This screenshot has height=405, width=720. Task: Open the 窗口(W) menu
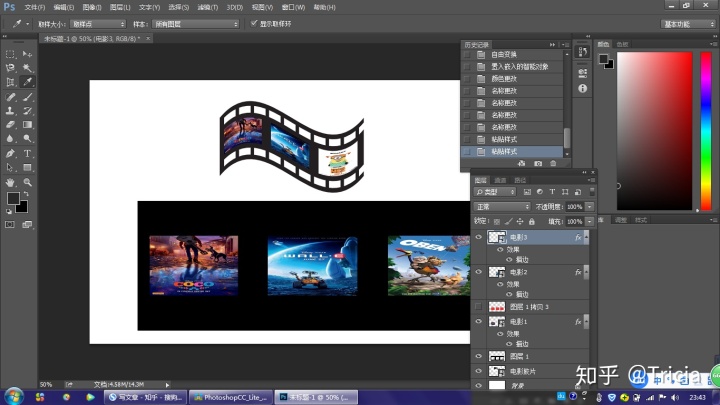tap(293, 7)
